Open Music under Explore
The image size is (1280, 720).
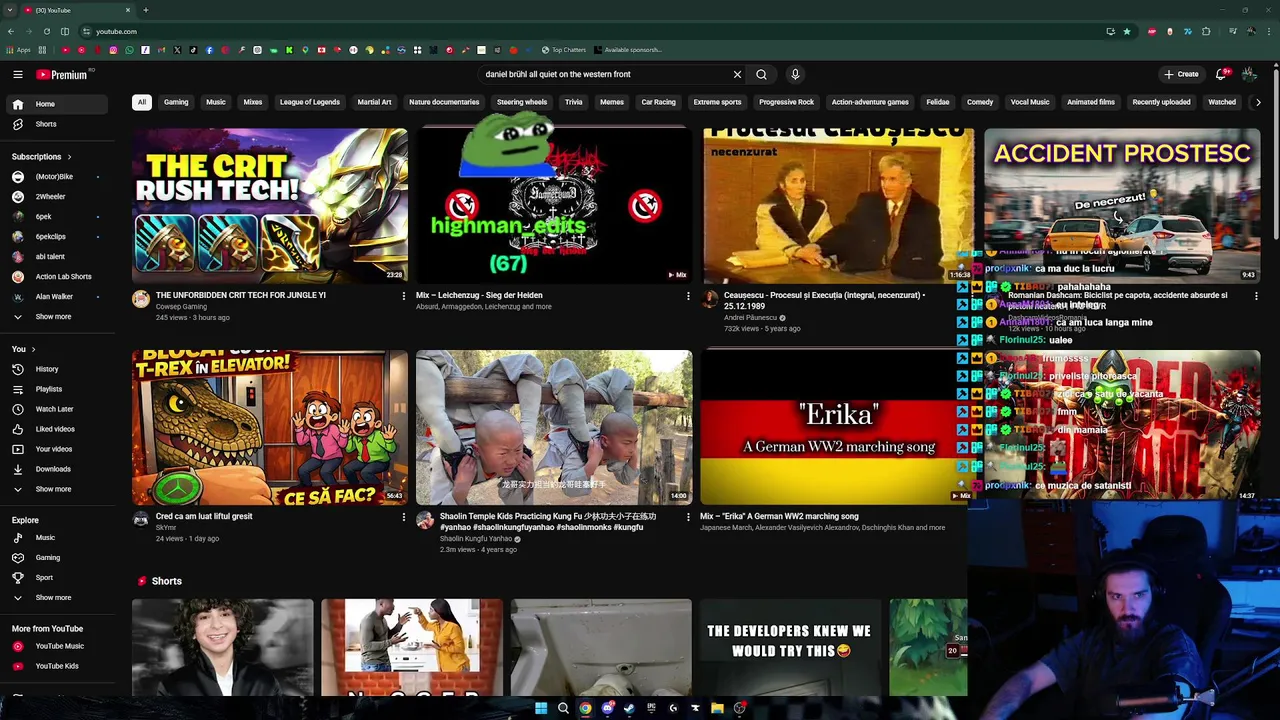coord(58,538)
